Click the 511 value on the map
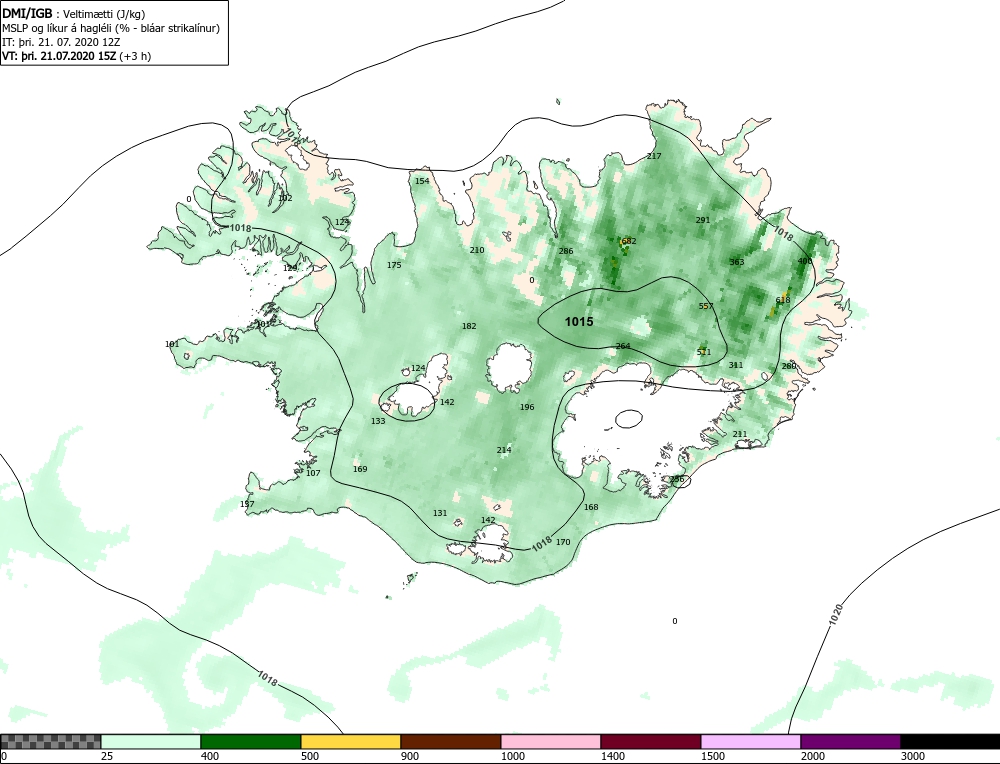The image size is (1000, 764). pos(703,352)
